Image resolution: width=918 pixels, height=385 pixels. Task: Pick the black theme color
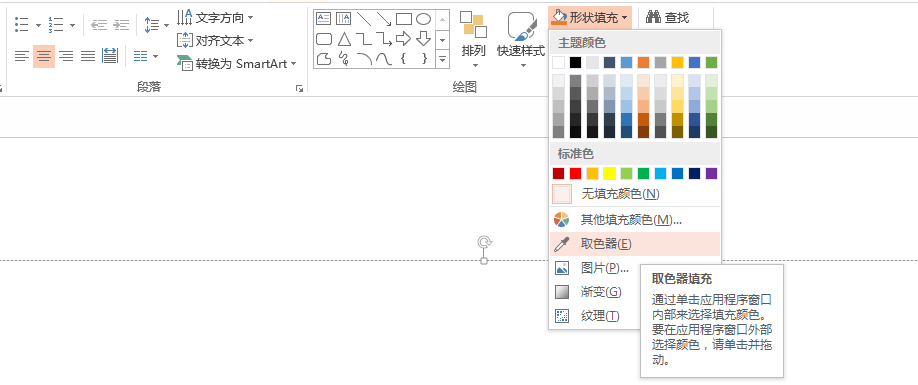(576, 63)
